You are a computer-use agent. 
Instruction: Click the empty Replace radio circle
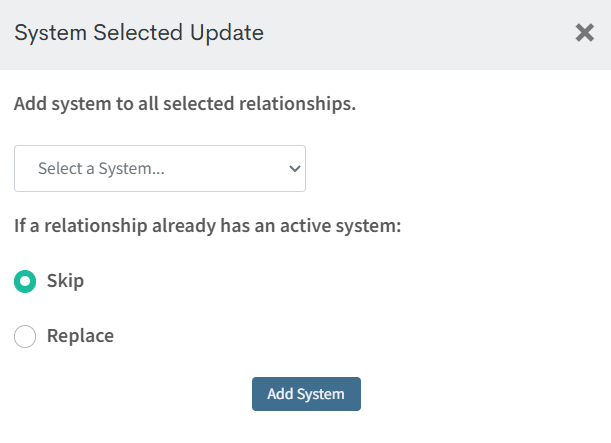25,337
